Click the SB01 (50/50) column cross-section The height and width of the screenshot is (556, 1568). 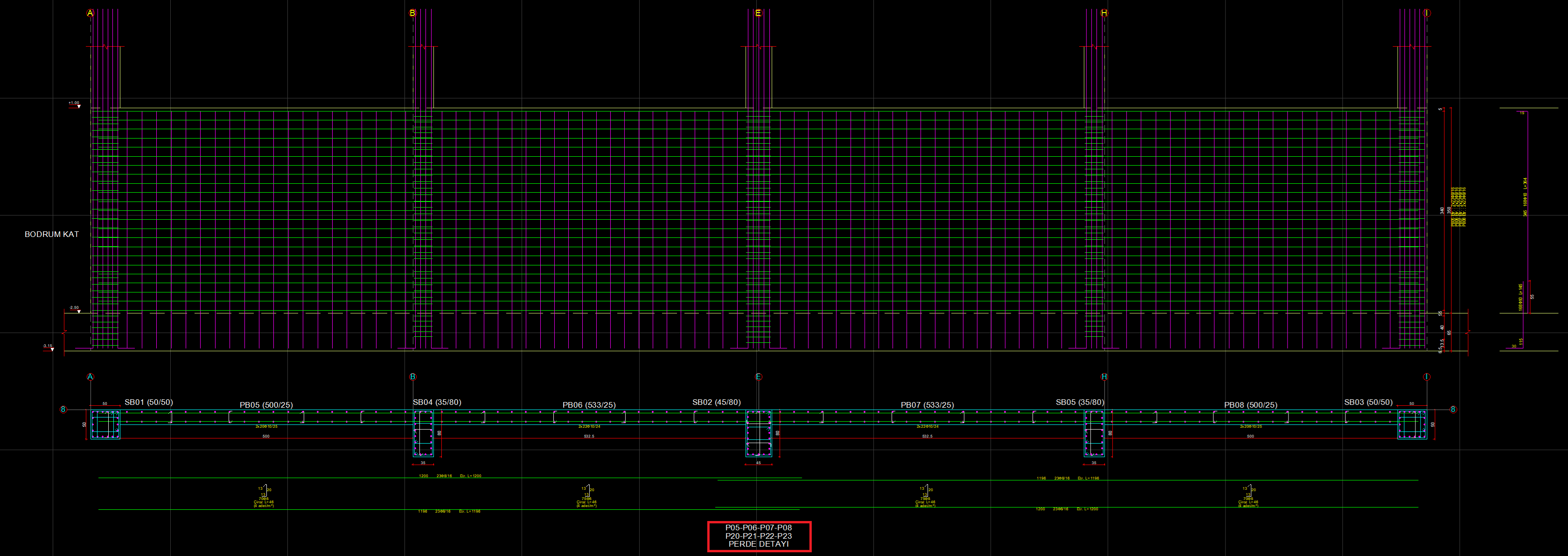(x=105, y=424)
